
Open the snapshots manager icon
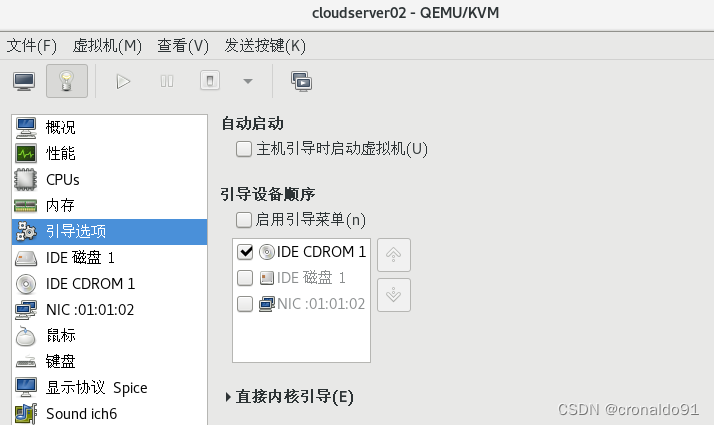click(x=301, y=82)
